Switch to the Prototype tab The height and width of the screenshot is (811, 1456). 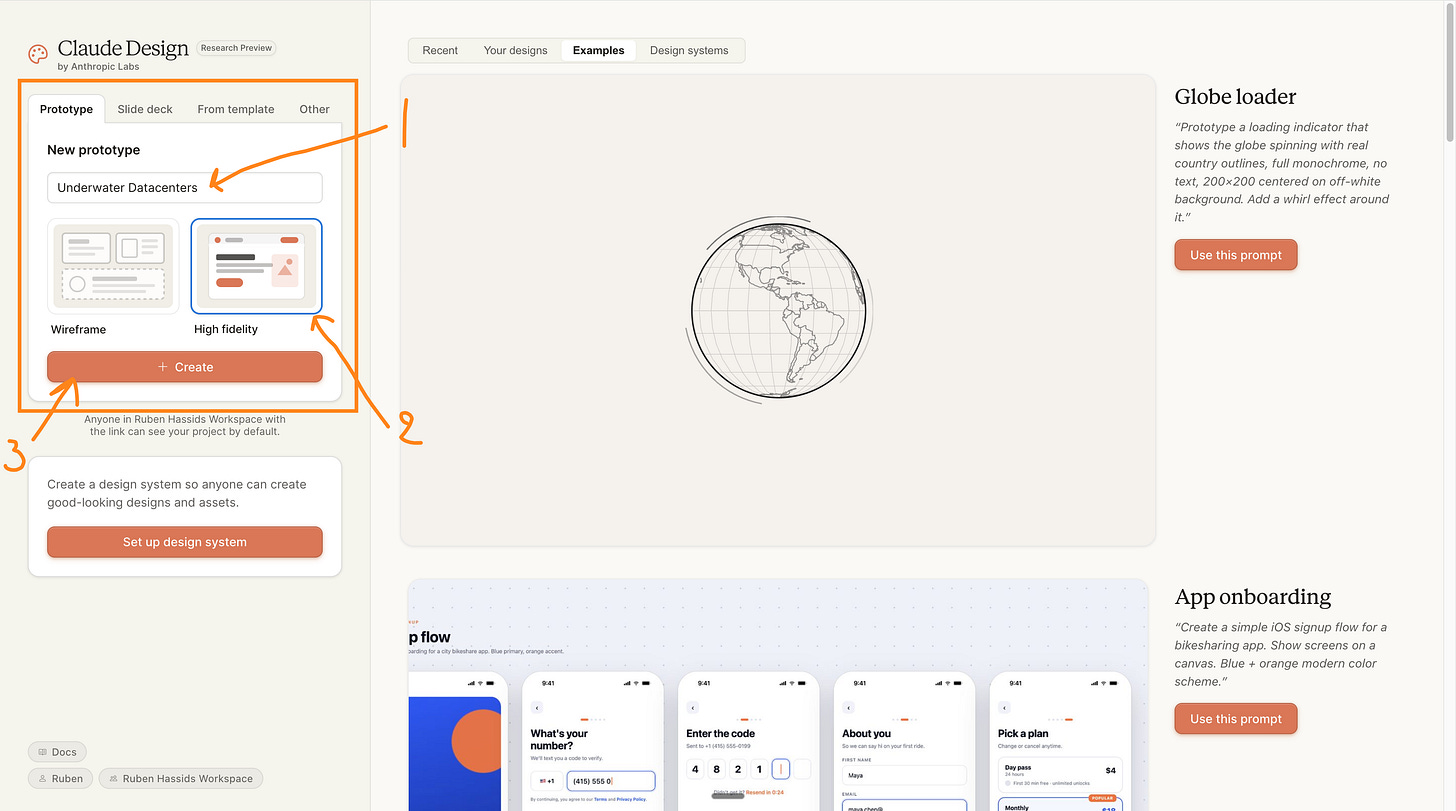tap(66, 109)
